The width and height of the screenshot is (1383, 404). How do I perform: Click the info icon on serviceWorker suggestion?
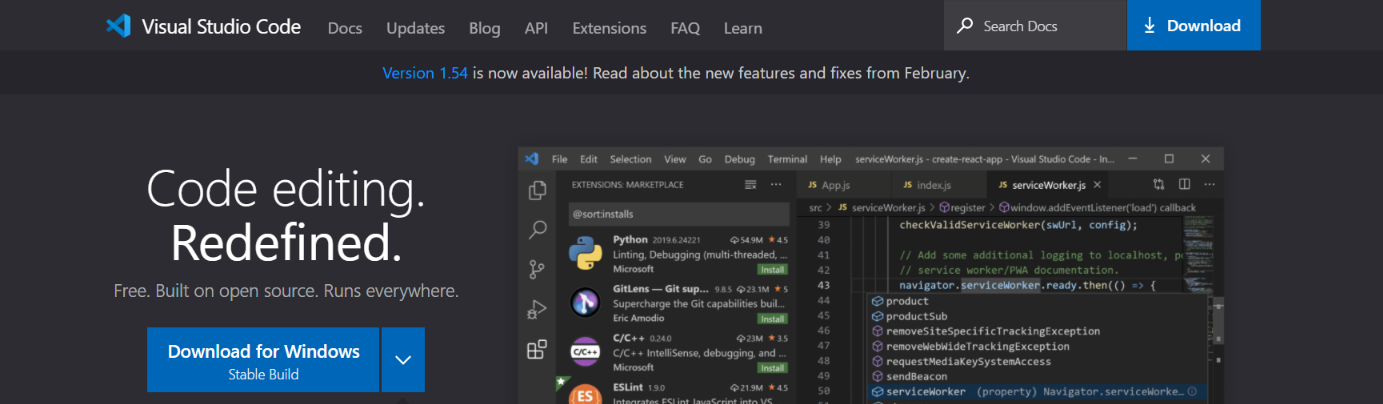click(x=1194, y=391)
